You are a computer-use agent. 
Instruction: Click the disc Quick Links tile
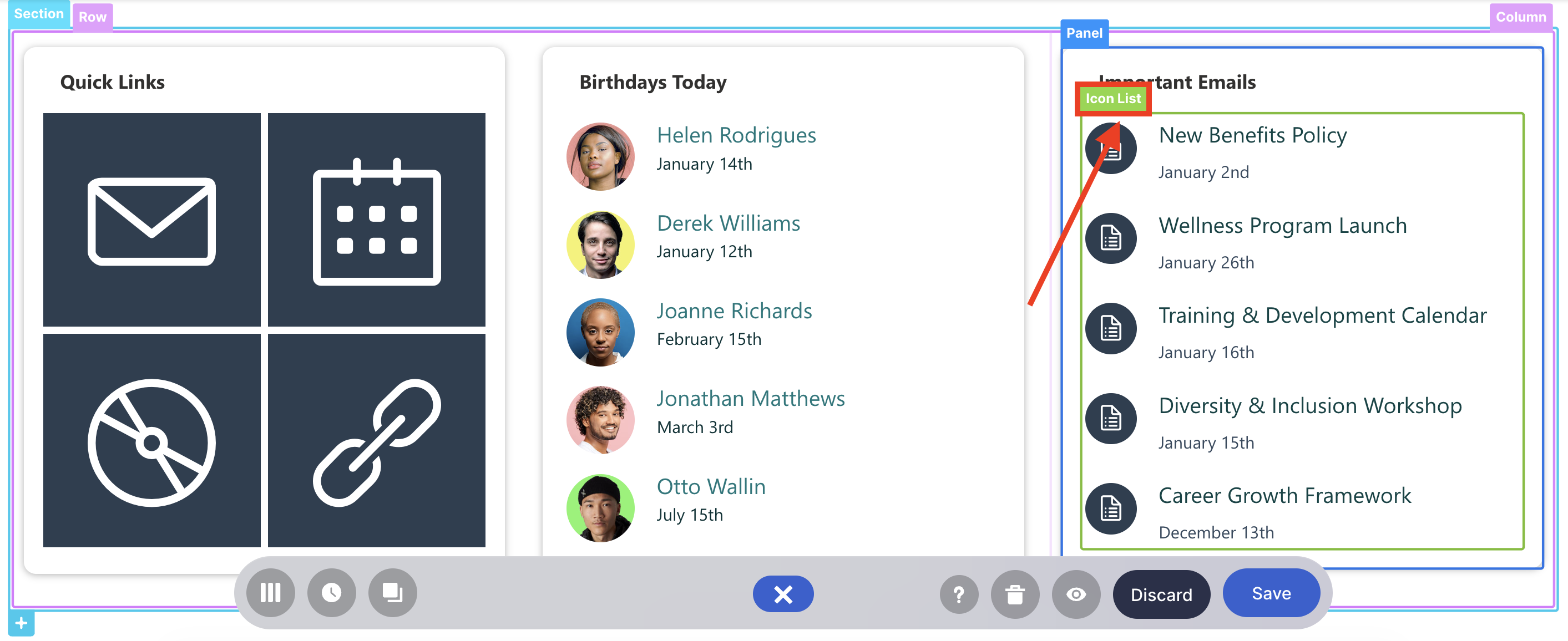tap(151, 441)
